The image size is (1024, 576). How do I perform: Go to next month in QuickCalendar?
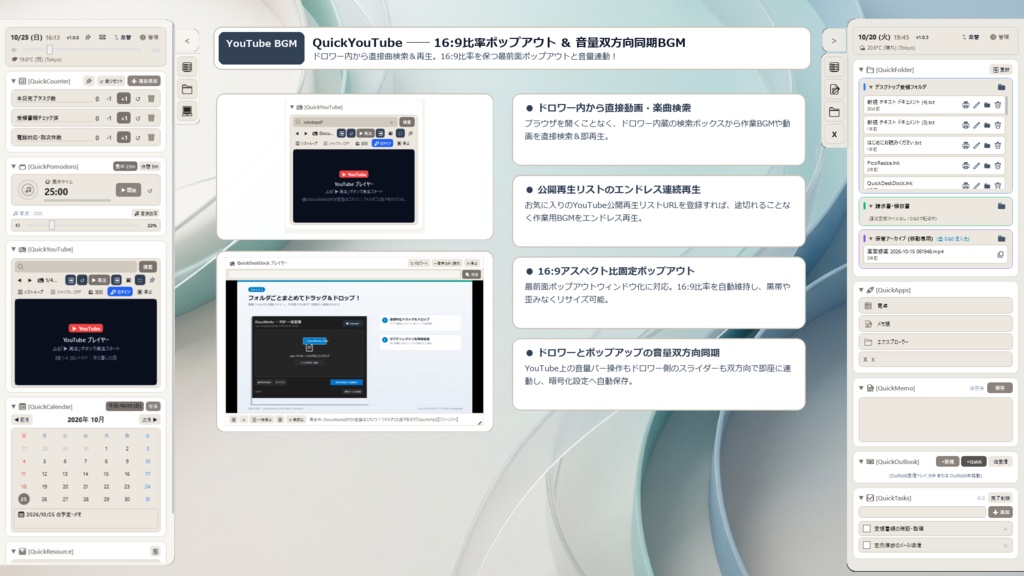150,420
